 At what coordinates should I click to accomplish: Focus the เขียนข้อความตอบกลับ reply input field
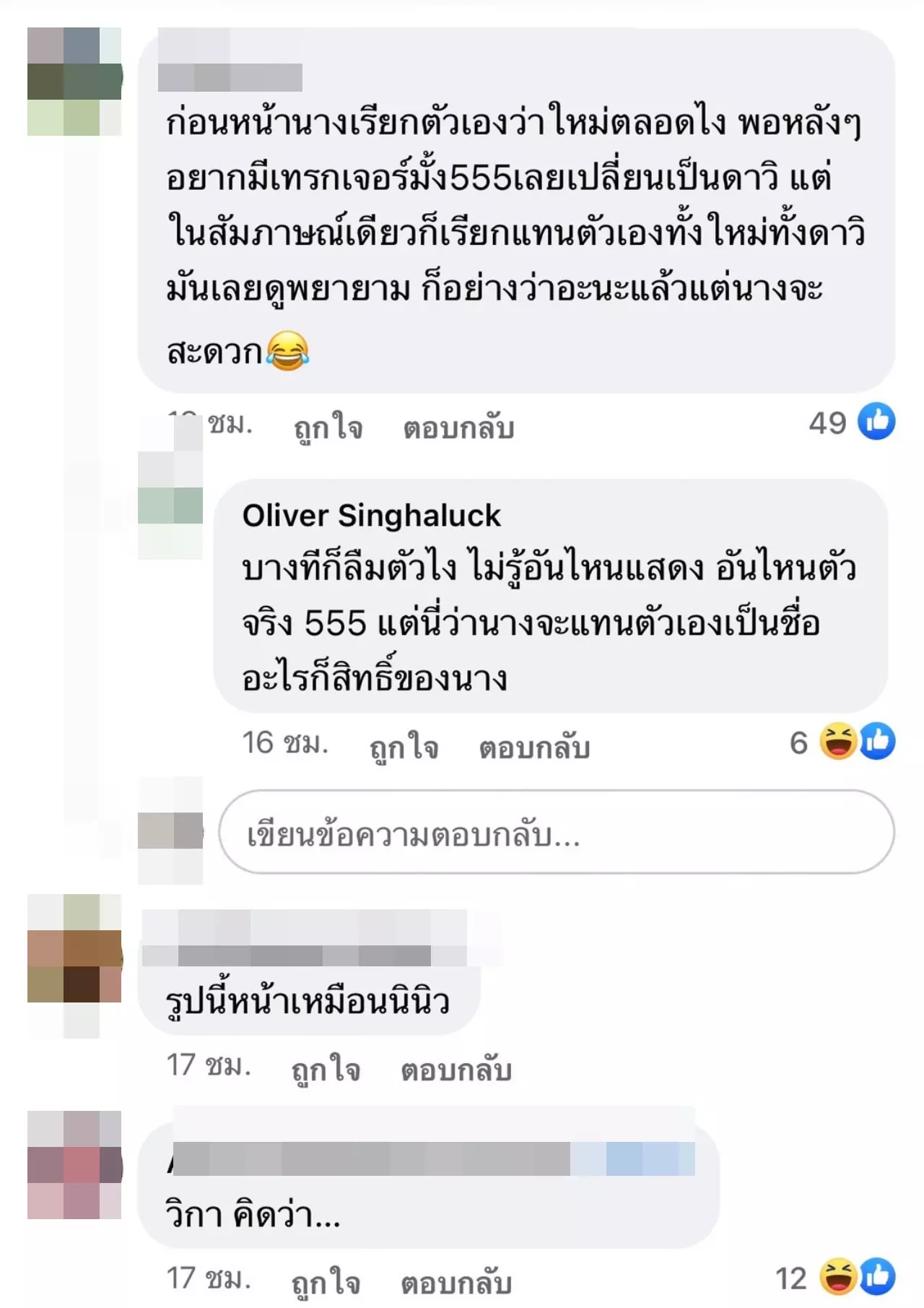pos(557,832)
